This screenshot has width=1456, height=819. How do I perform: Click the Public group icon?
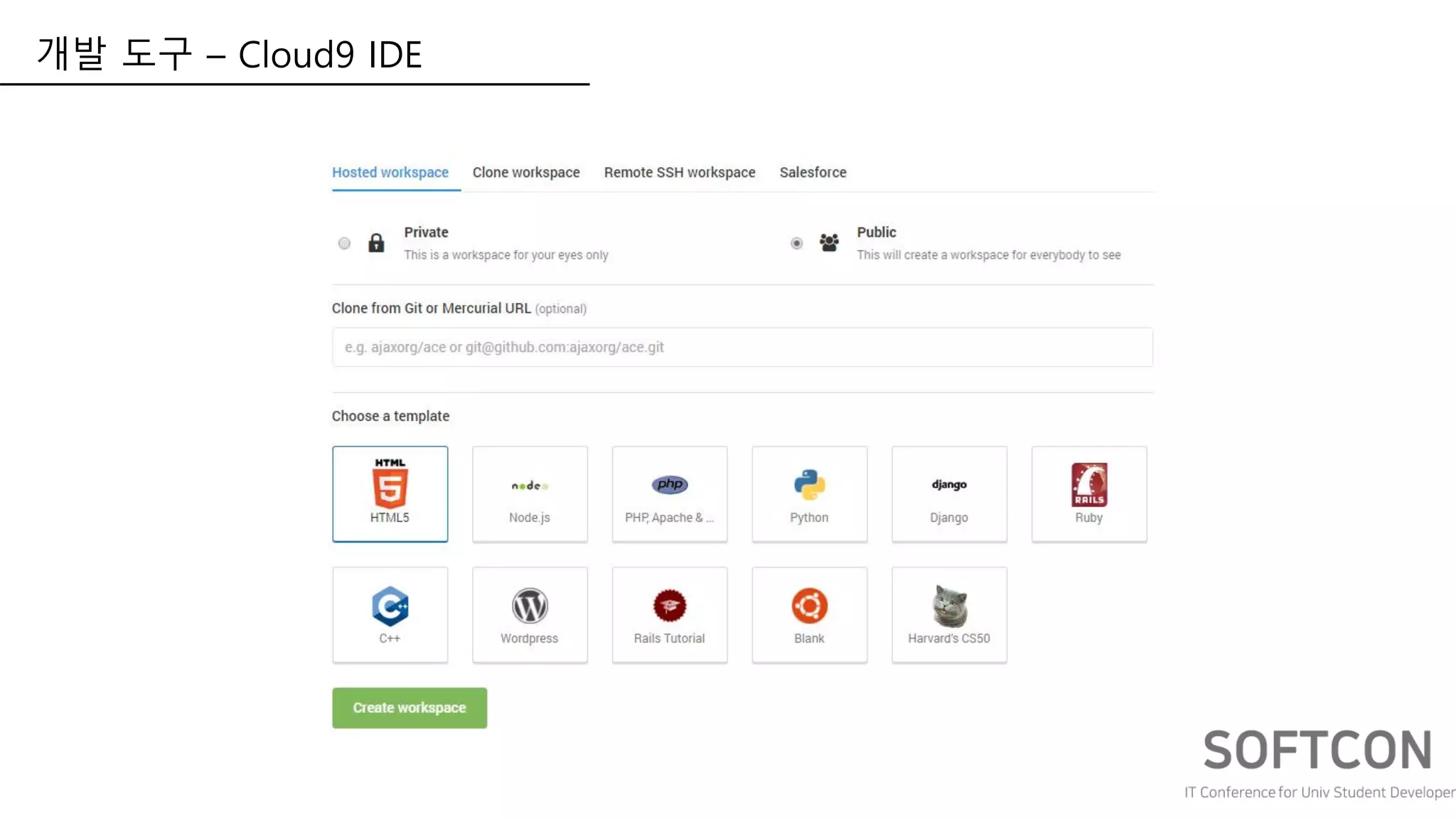coord(829,243)
